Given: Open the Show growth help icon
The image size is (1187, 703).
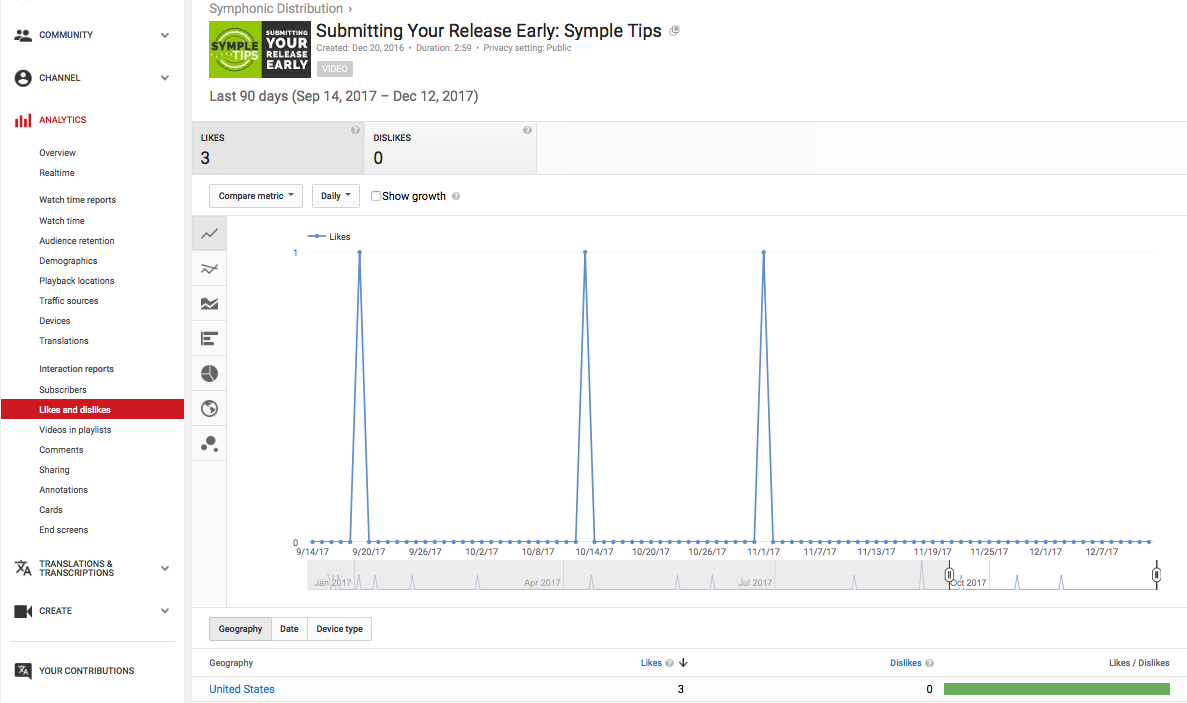Looking at the screenshot, I should (456, 196).
